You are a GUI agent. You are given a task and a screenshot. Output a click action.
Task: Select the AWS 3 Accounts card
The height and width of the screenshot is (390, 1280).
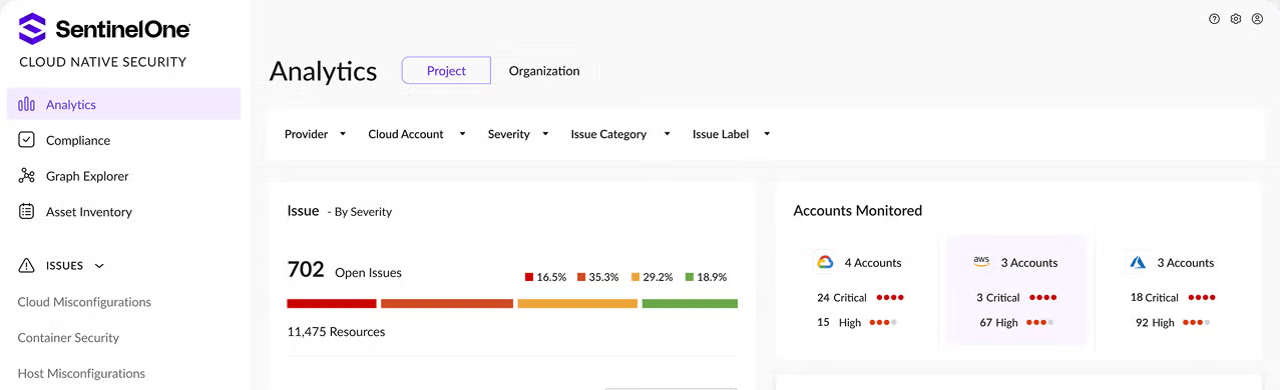(x=1016, y=291)
